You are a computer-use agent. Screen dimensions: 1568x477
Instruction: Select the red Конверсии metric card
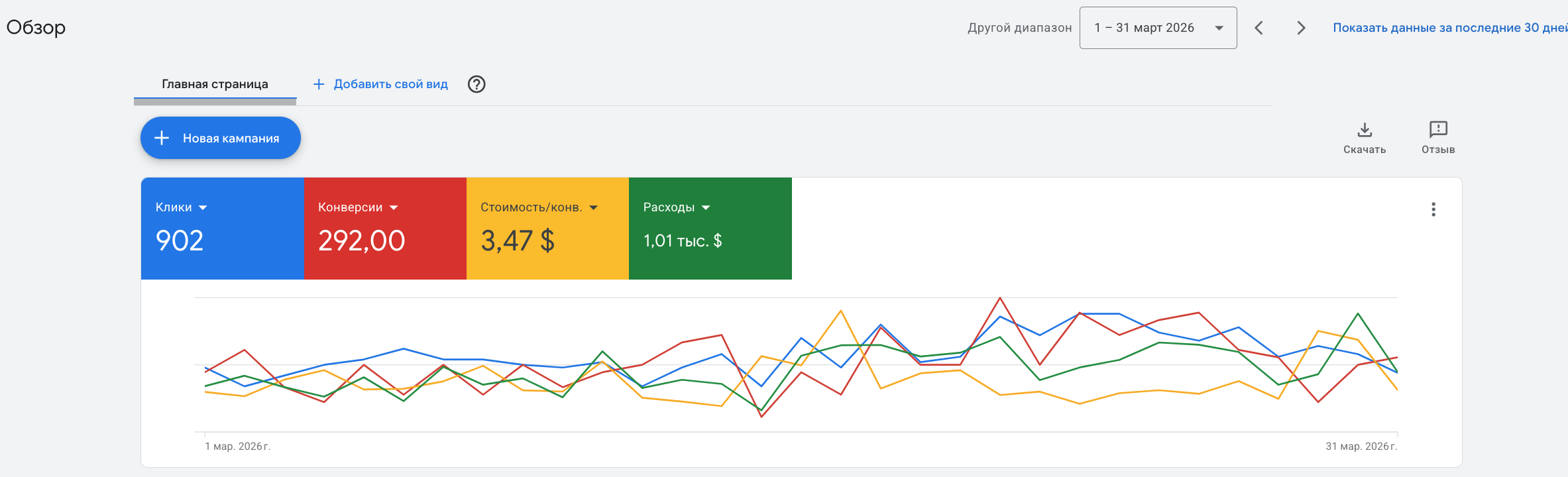pos(385,229)
